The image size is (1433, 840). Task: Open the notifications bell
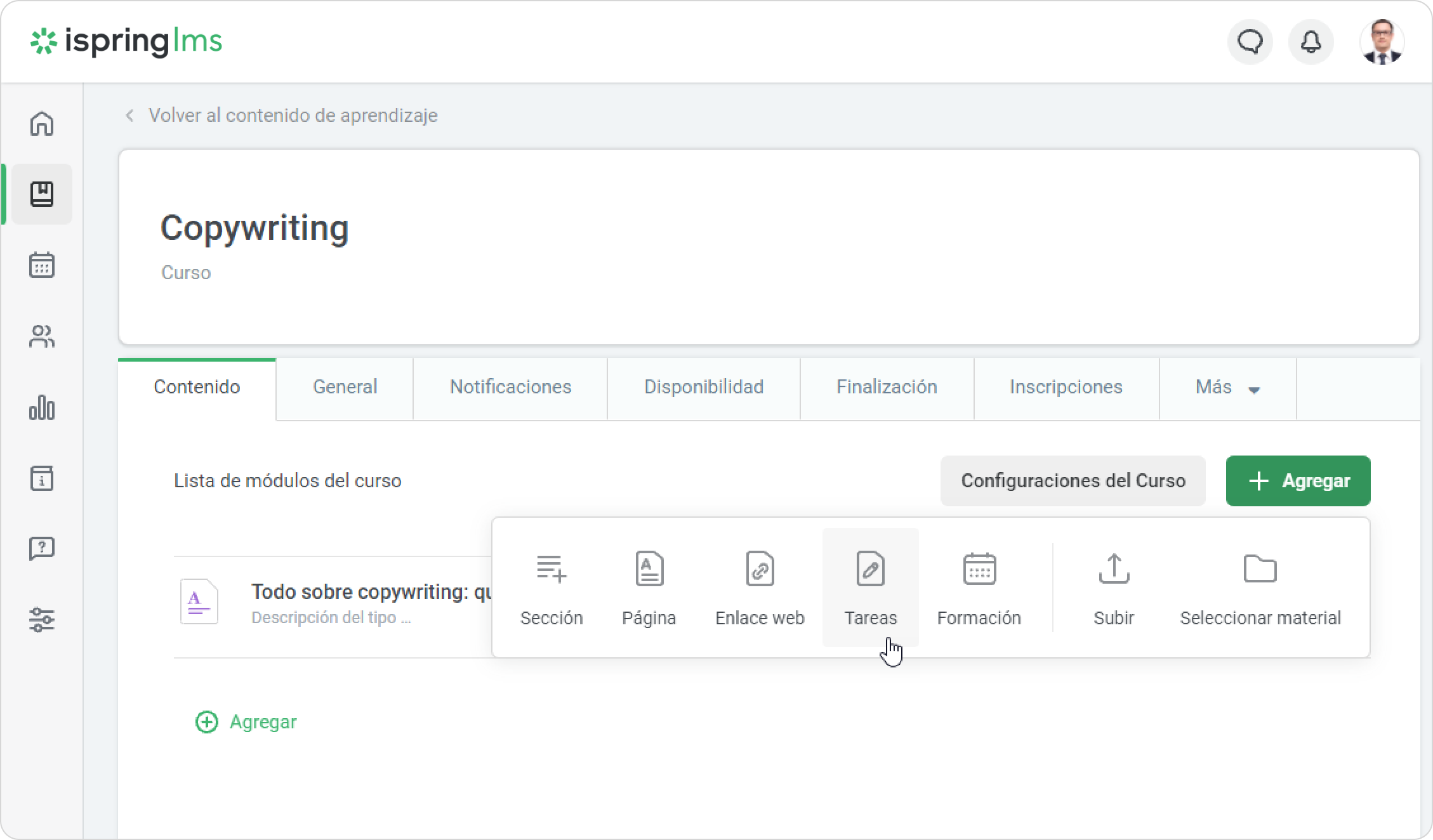click(1311, 43)
